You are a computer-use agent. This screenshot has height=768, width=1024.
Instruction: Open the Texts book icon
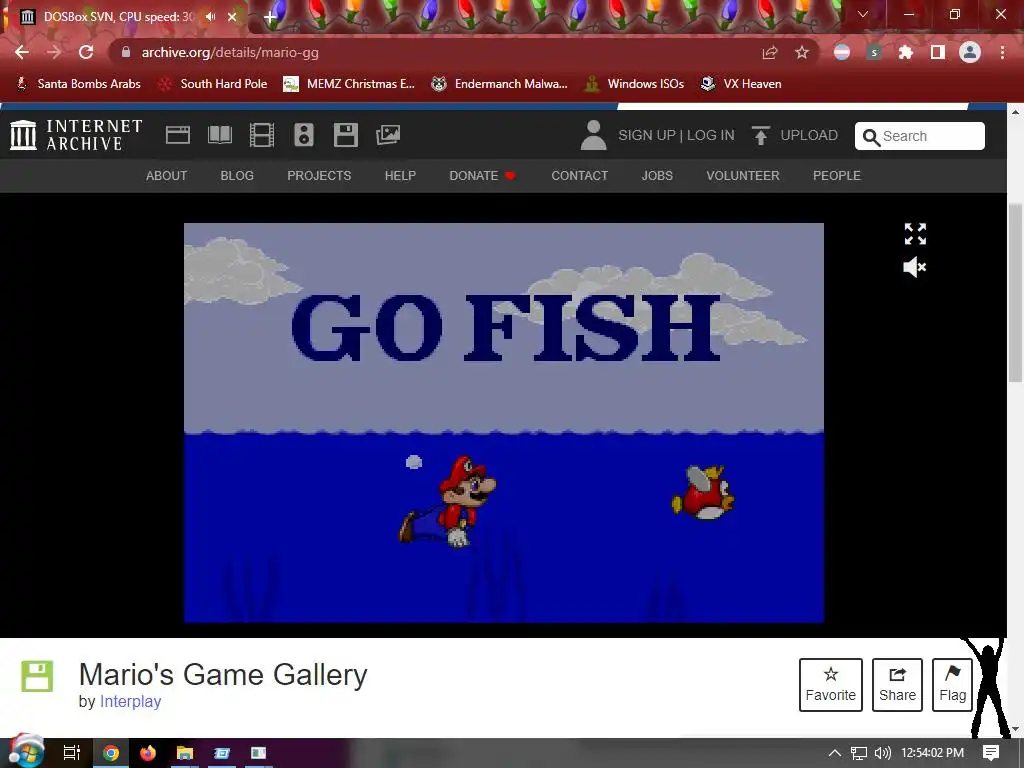click(219, 135)
